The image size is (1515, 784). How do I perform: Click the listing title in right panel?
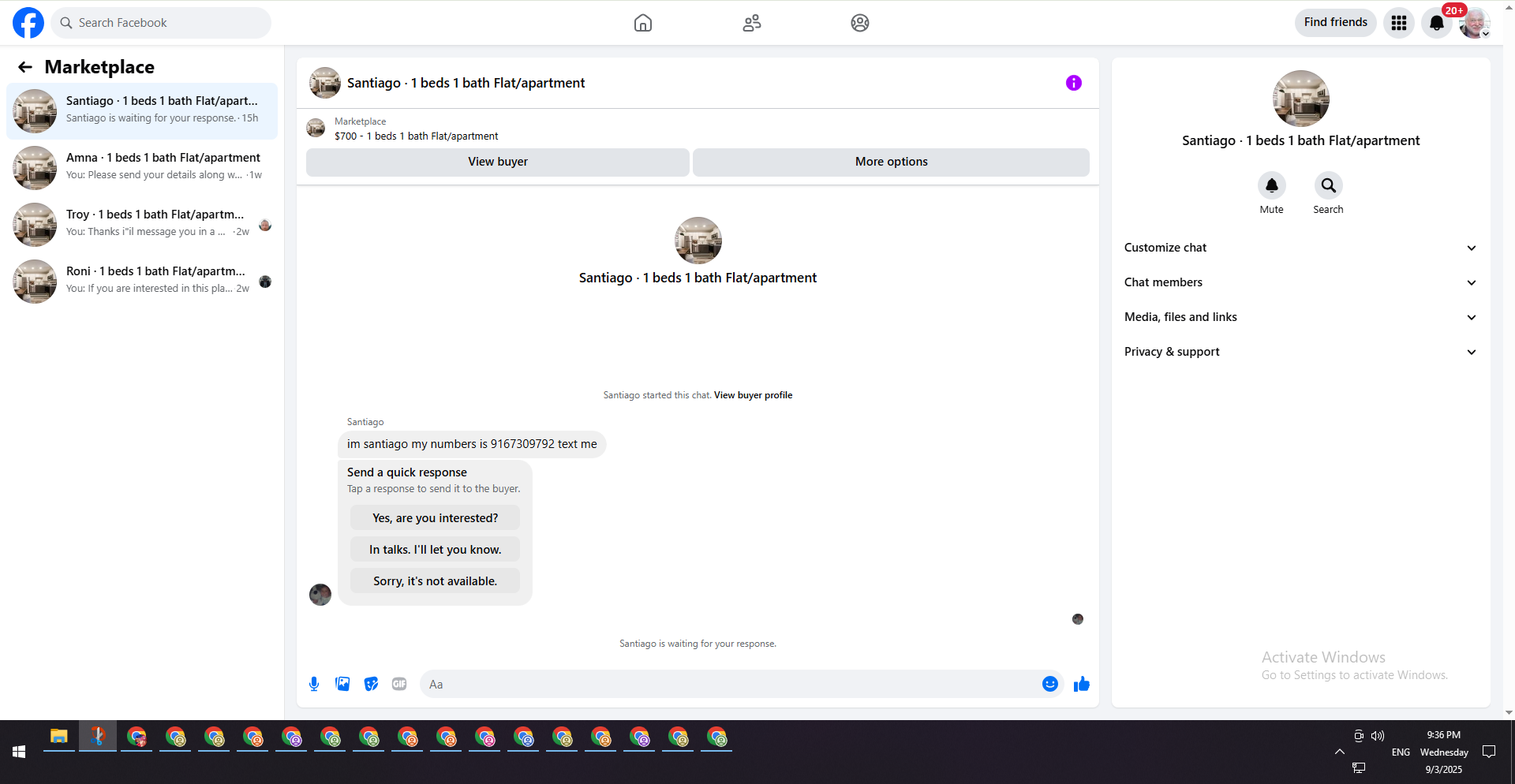pyautogui.click(x=1301, y=140)
